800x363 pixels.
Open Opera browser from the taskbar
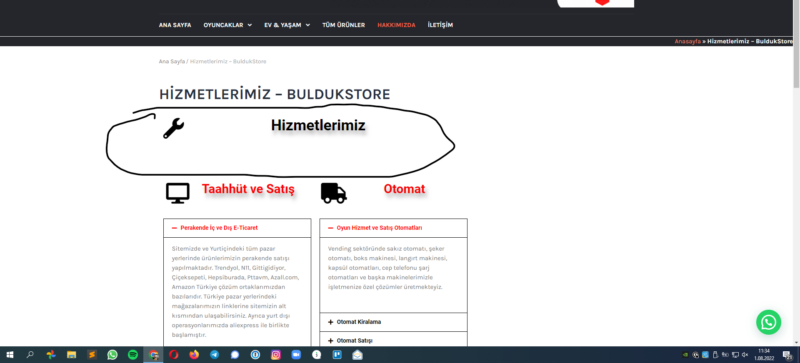click(x=174, y=354)
